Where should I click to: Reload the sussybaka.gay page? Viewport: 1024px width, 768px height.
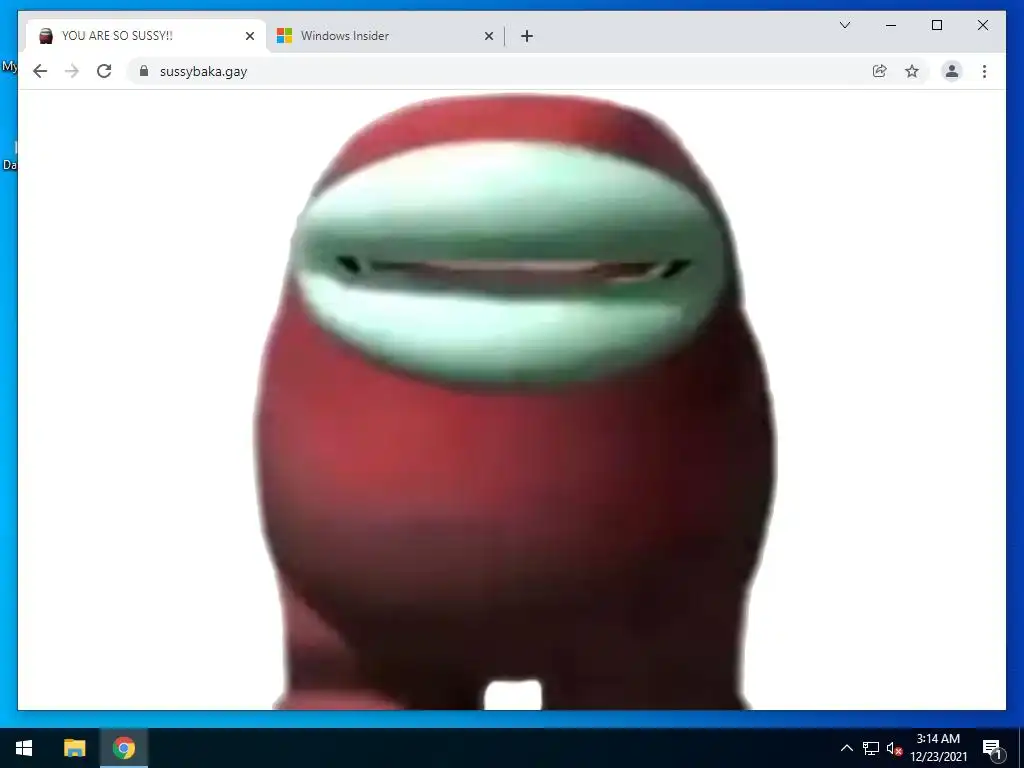104,71
